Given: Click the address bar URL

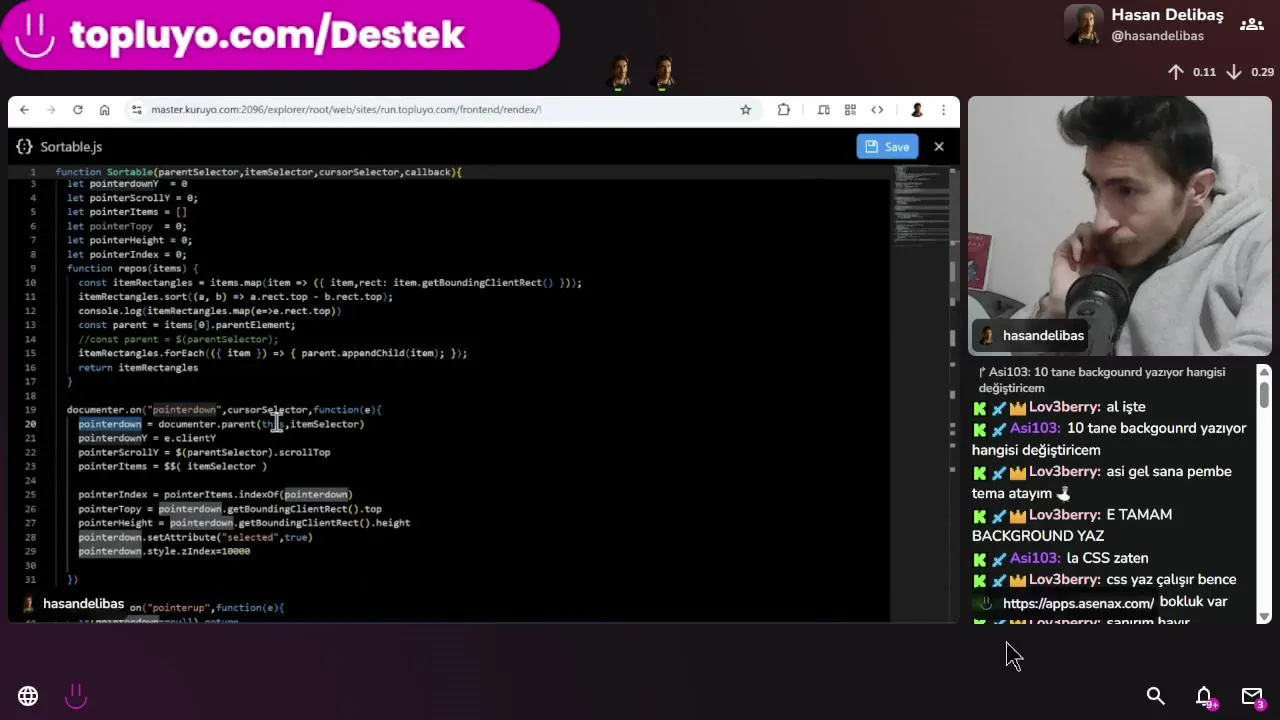Looking at the screenshot, I should coord(346,110).
